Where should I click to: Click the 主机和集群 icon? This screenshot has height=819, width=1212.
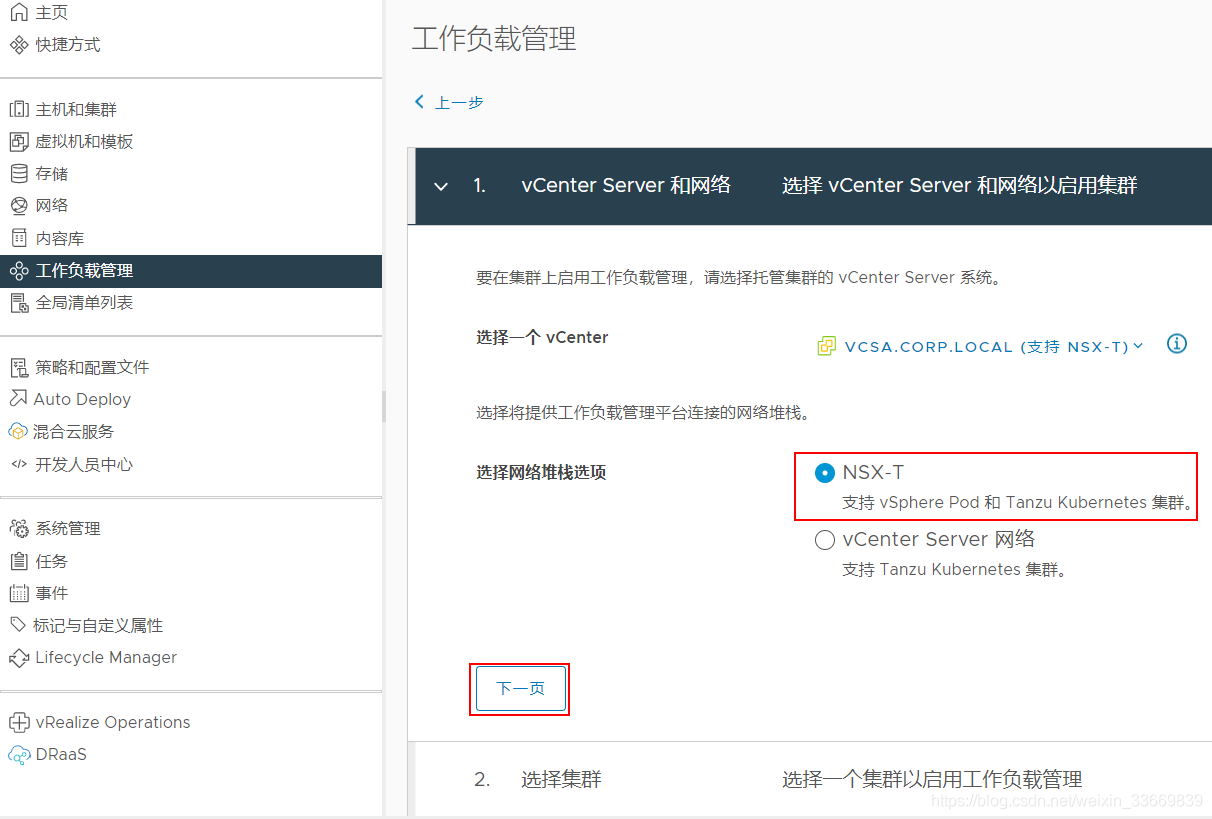point(19,109)
